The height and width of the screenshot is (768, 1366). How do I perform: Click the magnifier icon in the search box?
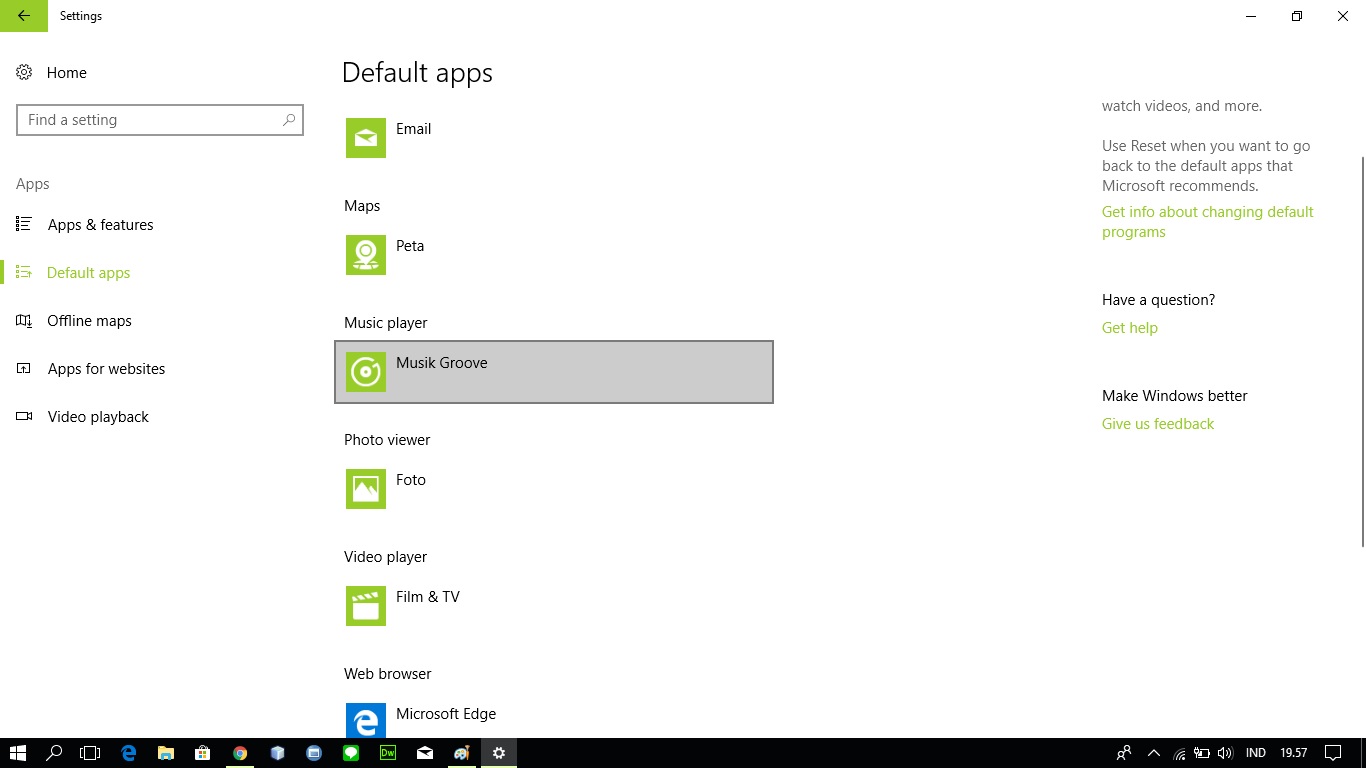[x=289, y=120]
